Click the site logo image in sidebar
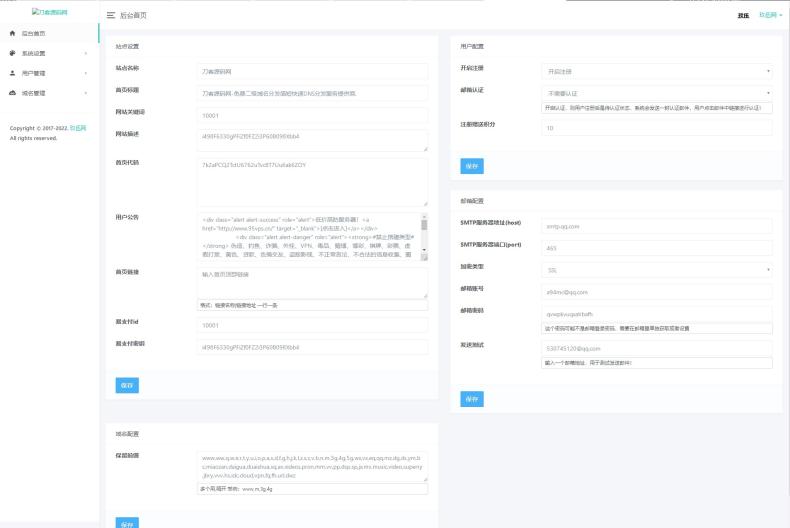This screenshot has width=790, height=528. (x=49, y=12)
